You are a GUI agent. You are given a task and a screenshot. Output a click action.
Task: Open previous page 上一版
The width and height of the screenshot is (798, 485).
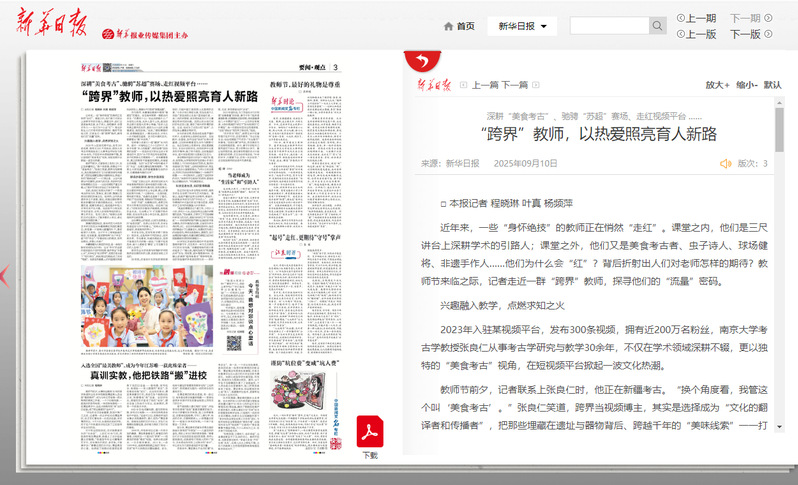697,34
